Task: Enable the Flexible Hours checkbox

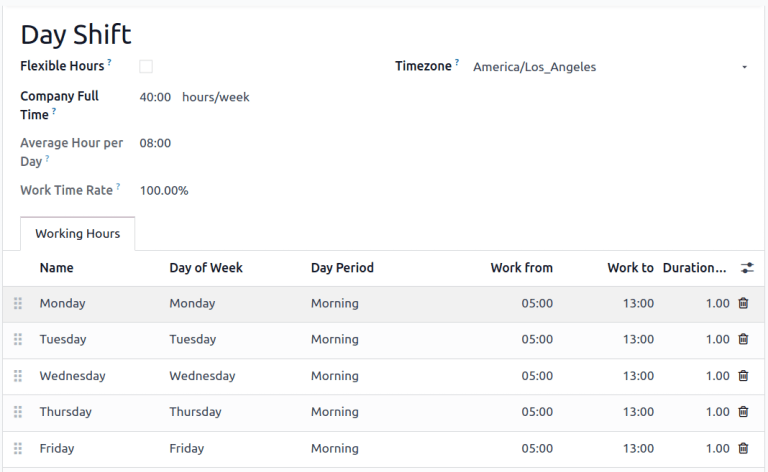Action: click(146, 66)
